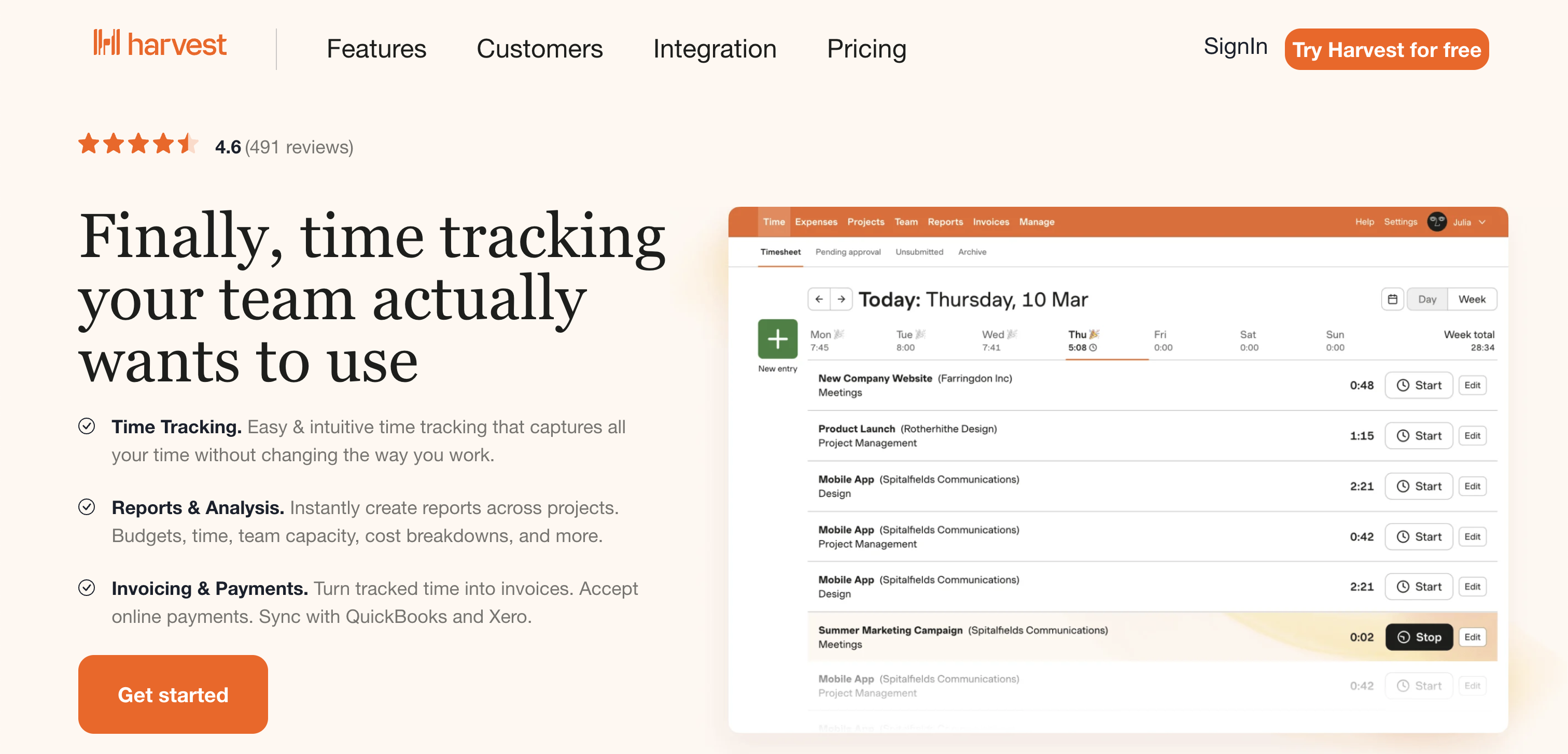The height and width of the screenshot is (754, 1568).
Task: Select Thu 5:08 in week row
Action: (1084, 341)
